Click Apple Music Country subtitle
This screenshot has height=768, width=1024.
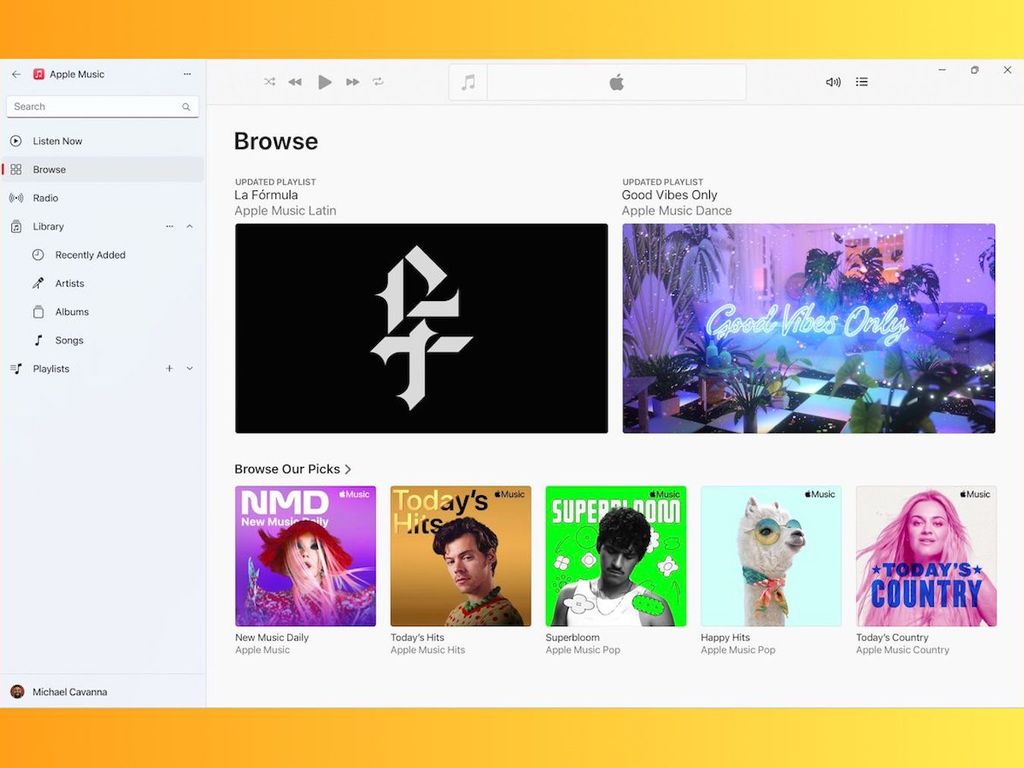tap(903, 650)
